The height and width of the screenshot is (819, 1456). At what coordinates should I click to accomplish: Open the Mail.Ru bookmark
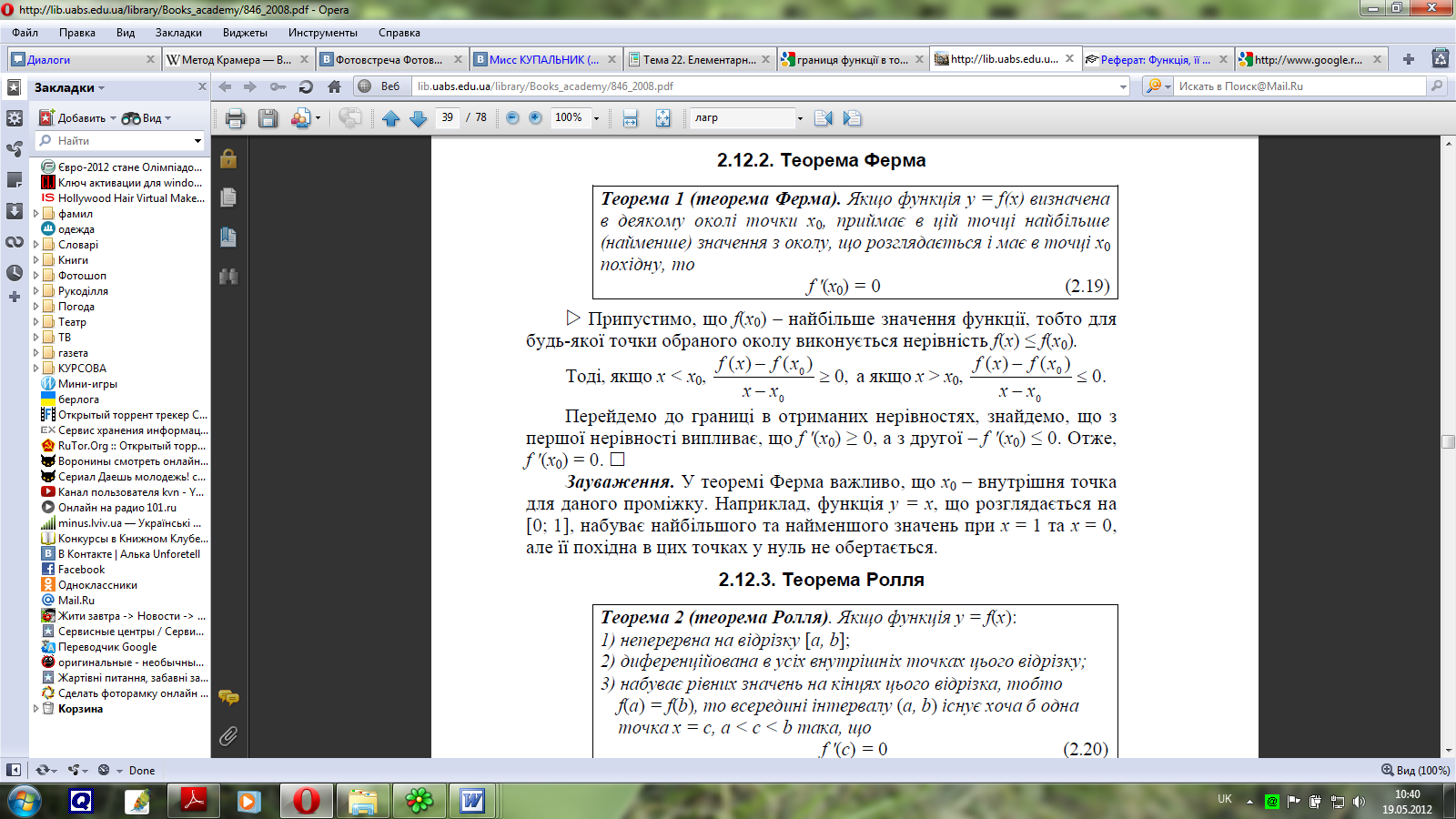76,601
